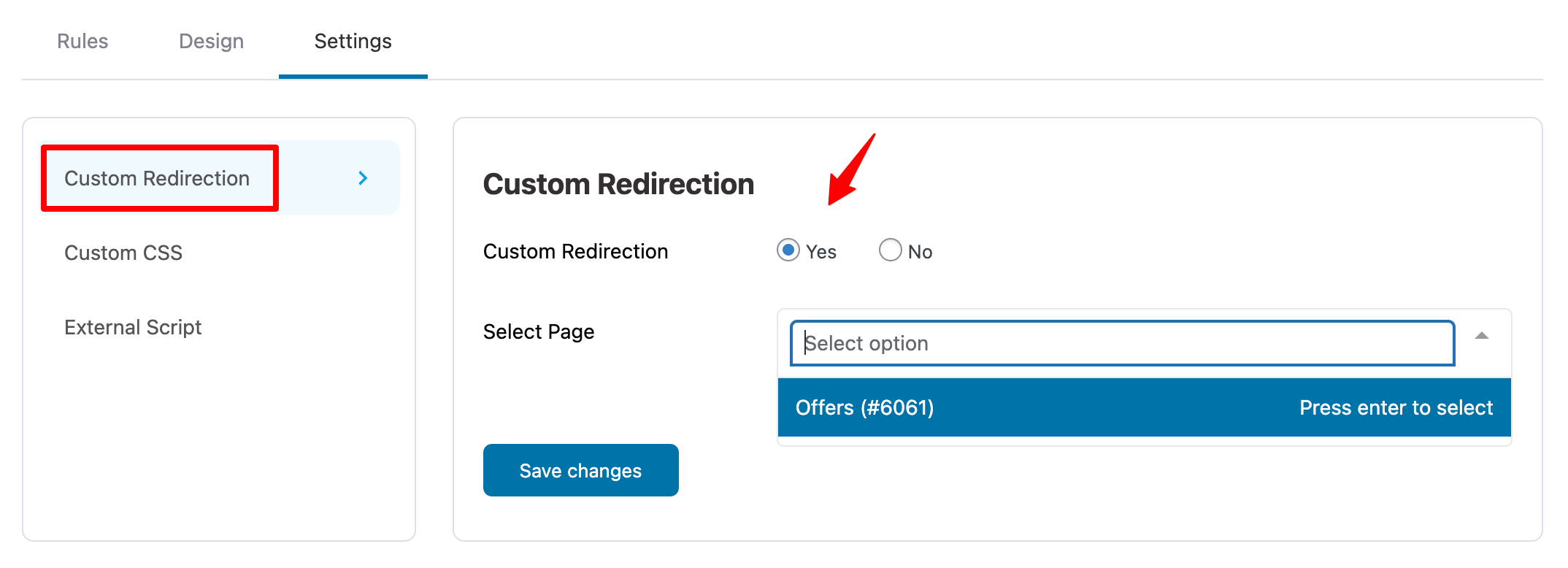Open Custom Redirection in the sidebar
The height and width of the screenshot is (568, 1568).
pos(157,178)
